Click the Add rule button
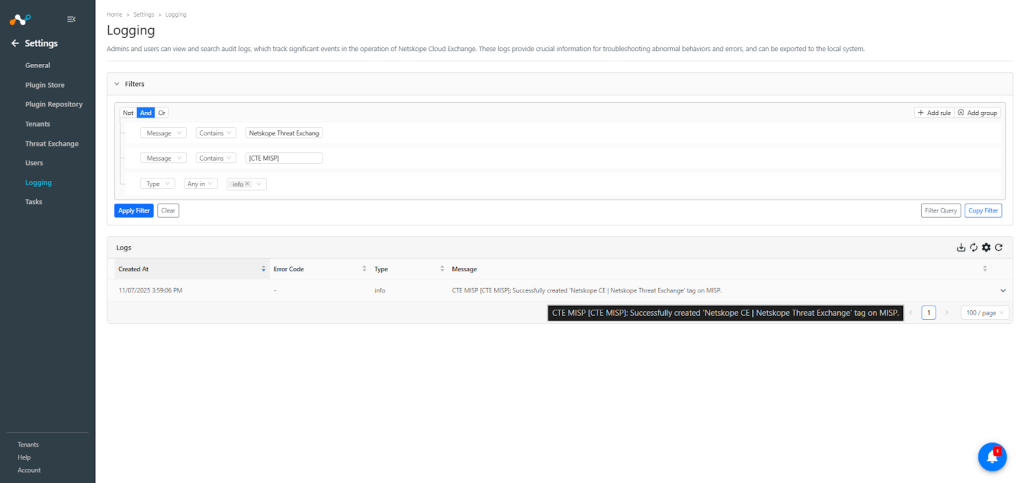The height and width of the screenshot is (483, 1024). click(934, 113)
